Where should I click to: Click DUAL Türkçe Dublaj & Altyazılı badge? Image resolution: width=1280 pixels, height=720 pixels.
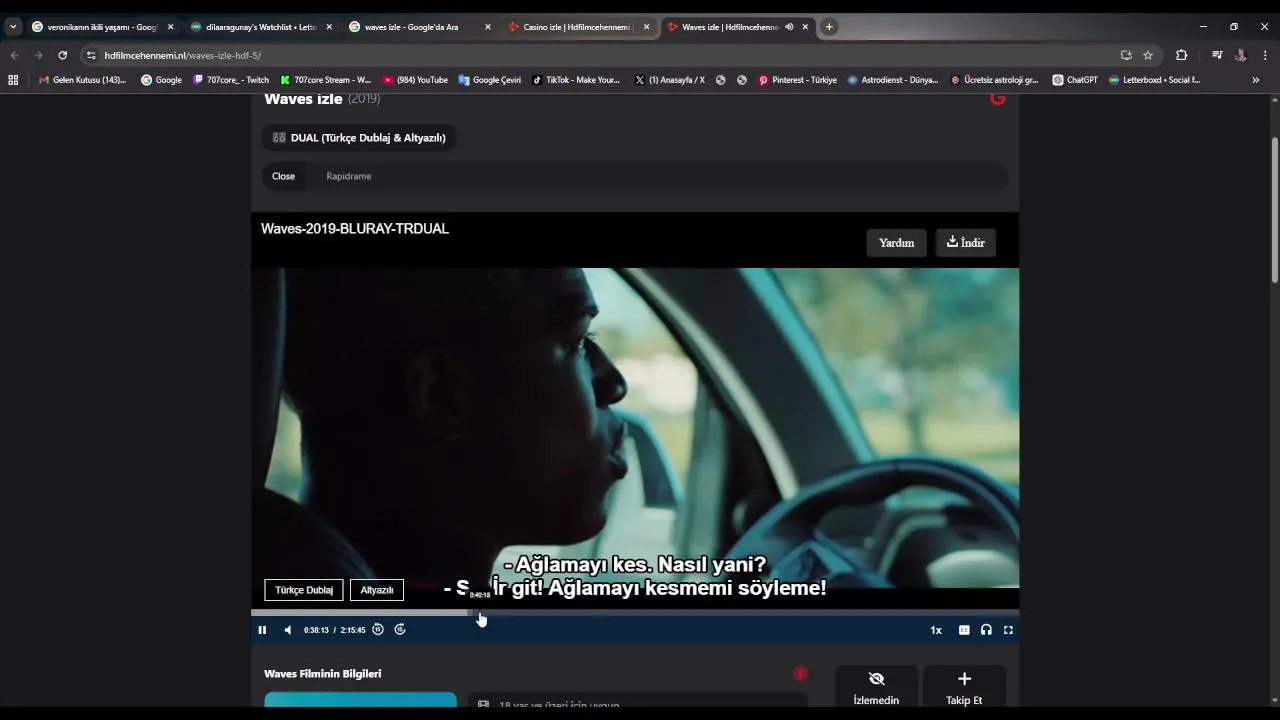tap(359, 138)
